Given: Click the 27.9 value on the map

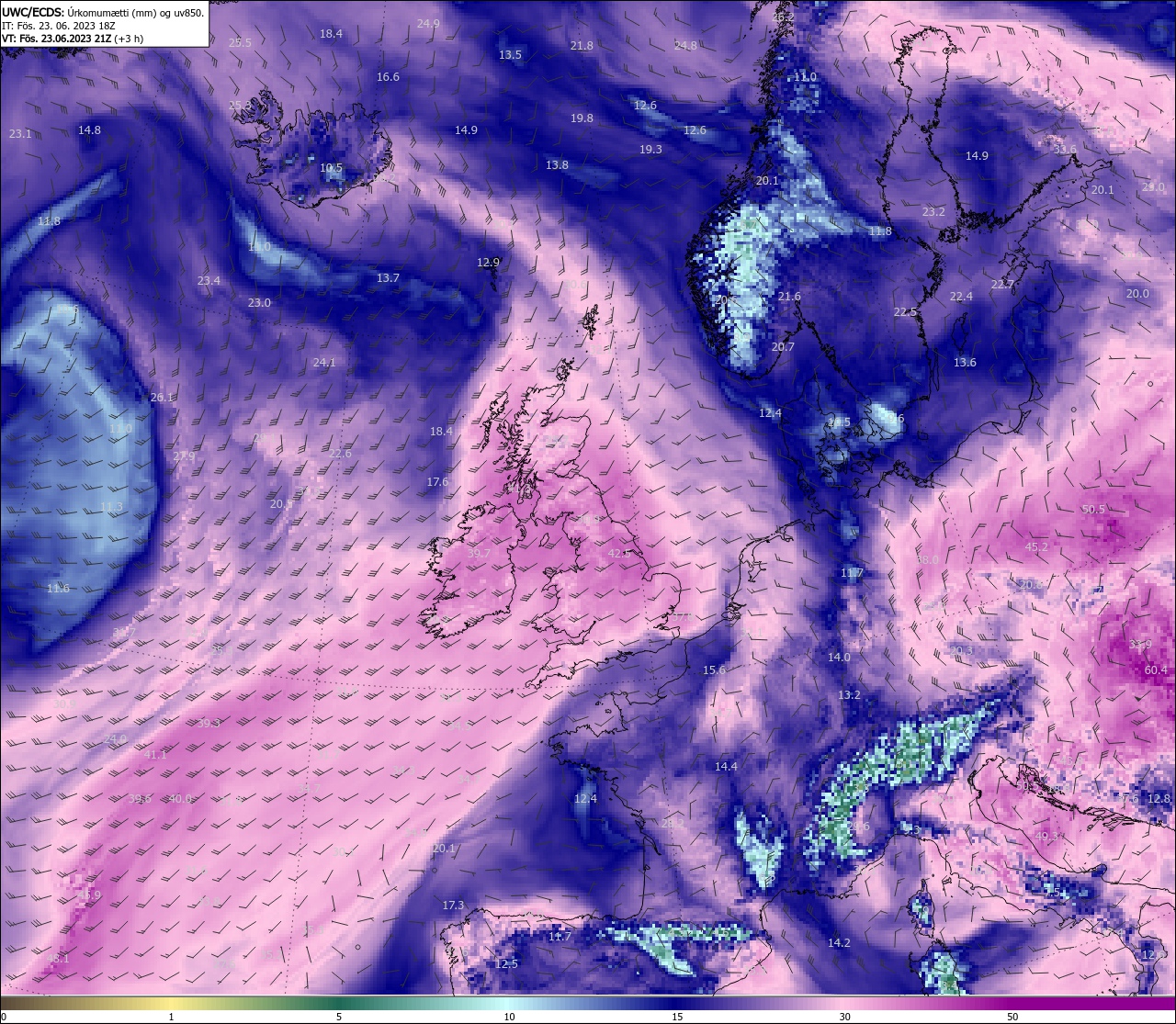Looking at the screenshot, I should 184,456.
